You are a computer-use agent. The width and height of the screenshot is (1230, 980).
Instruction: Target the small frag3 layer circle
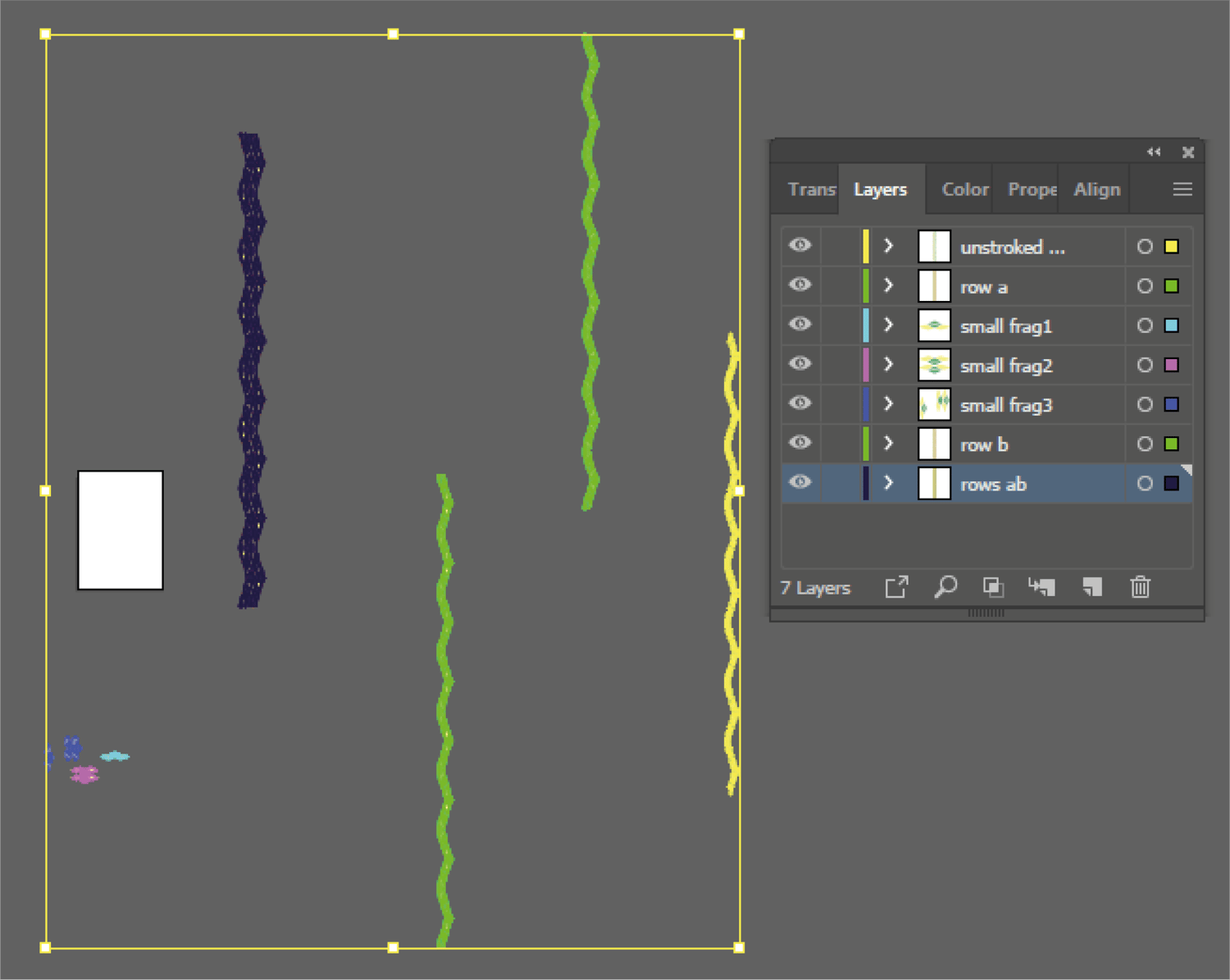coord(1146,404)
